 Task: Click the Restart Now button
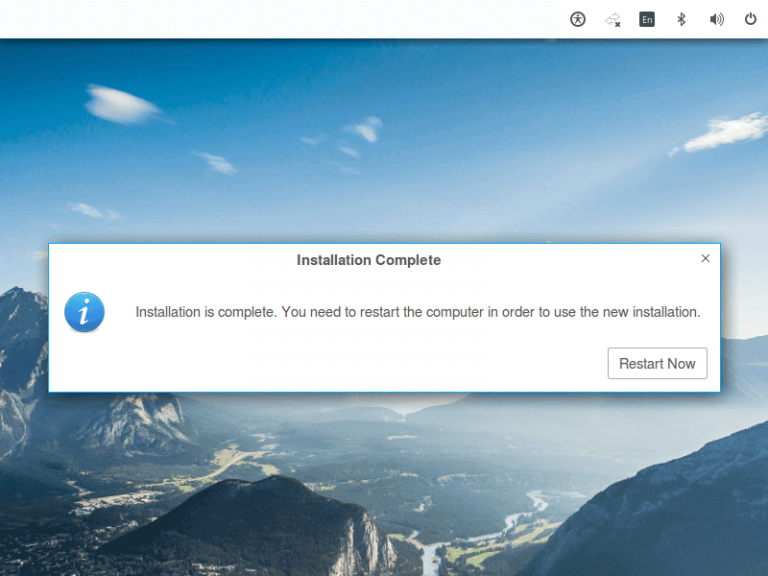657,363
